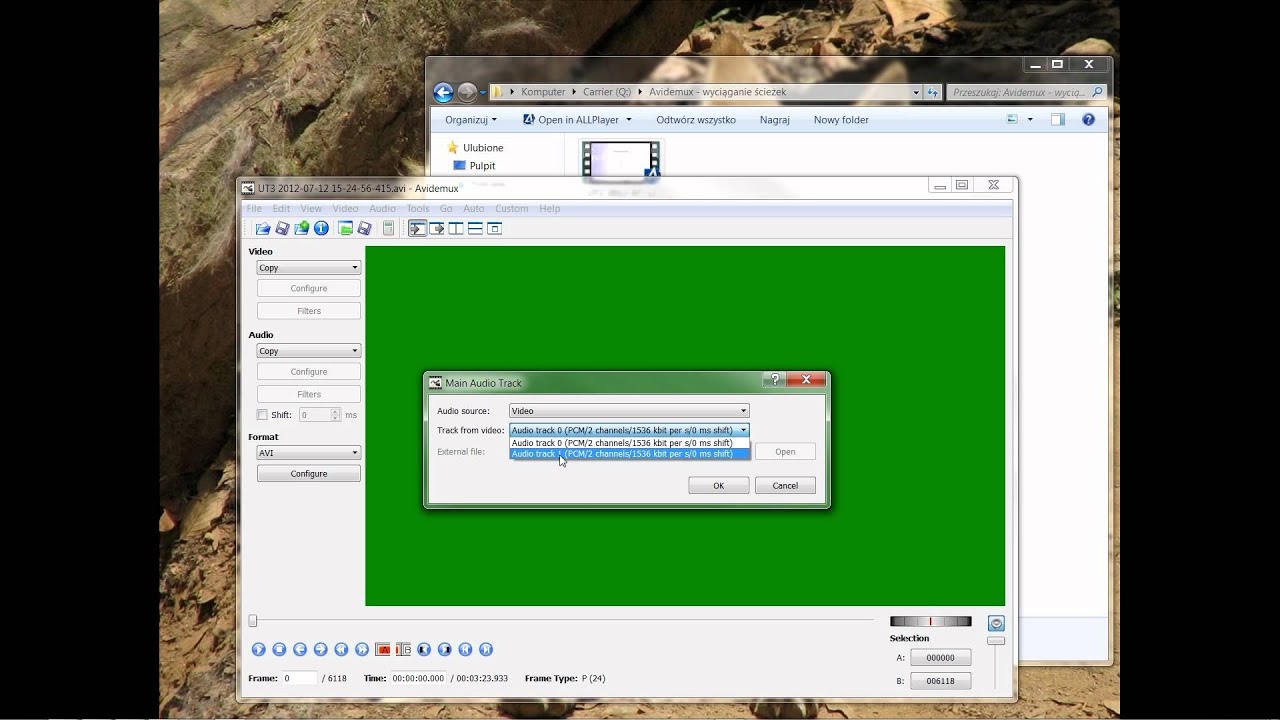This screenshot has width=1280, height=720.
Task: Click the Save project floppy icon
Action: 365,229
